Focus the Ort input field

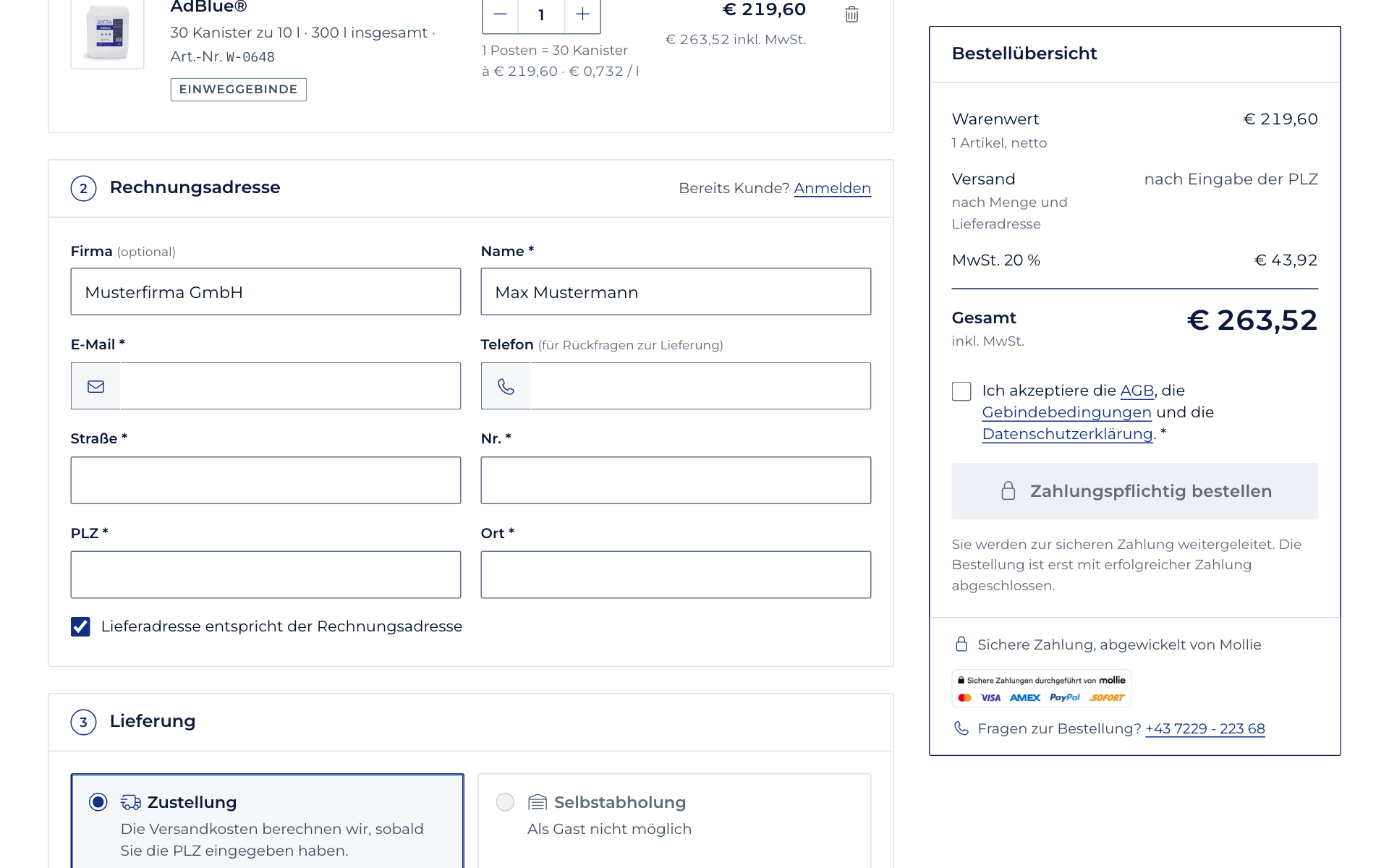[676, 575]
